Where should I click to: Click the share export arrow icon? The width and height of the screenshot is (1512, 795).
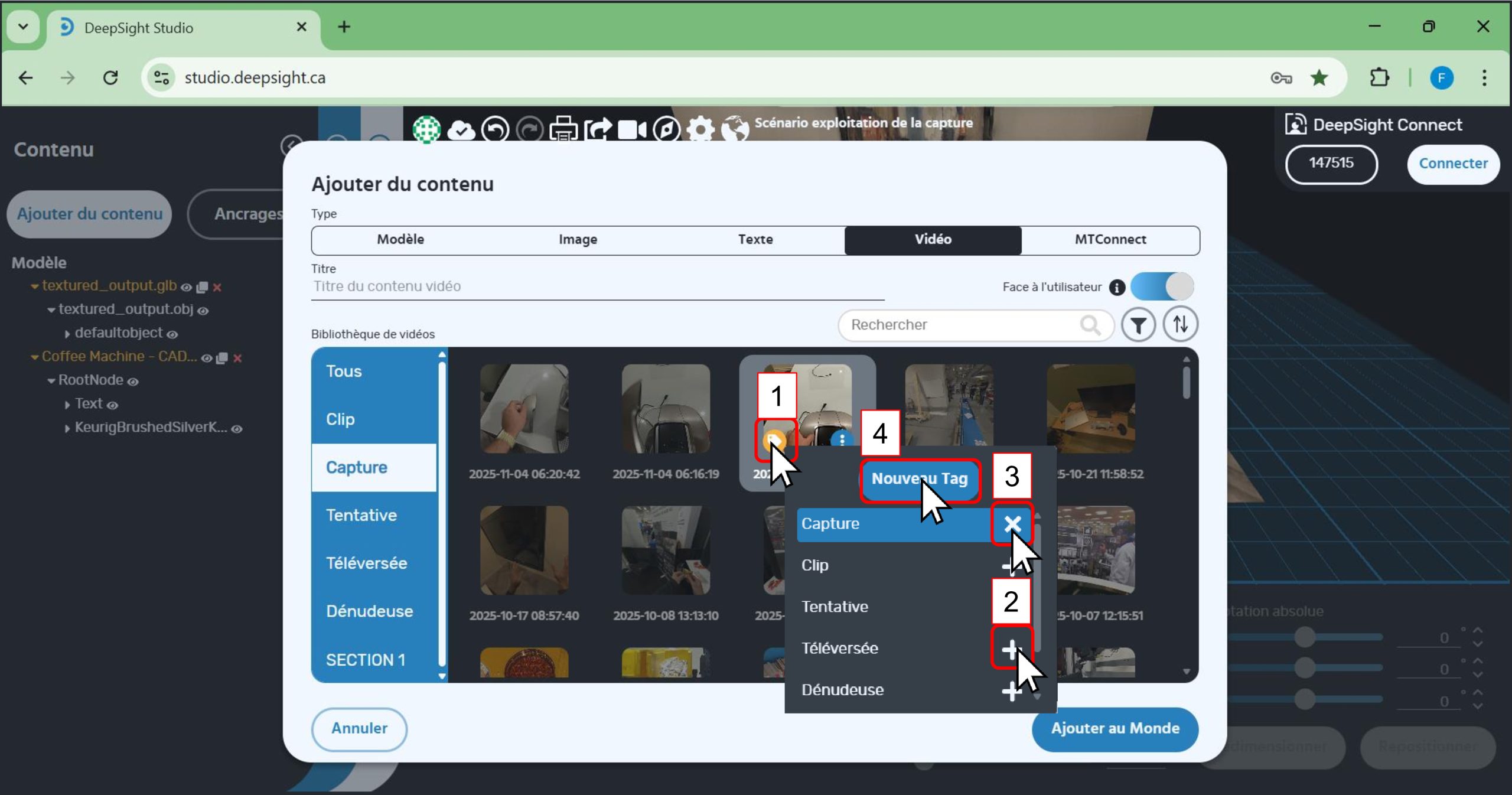[598, 129]
